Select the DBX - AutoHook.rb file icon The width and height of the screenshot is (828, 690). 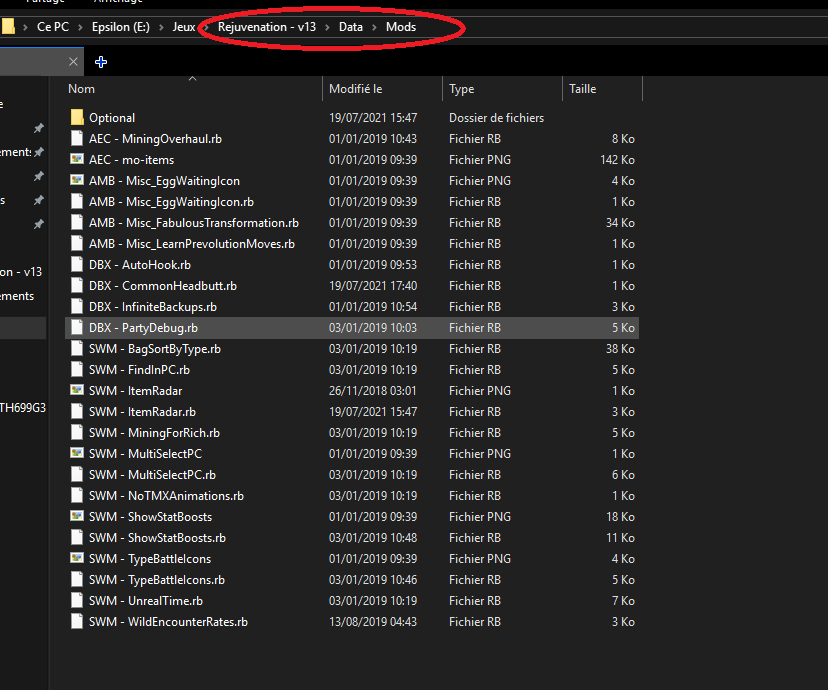coord(77,264)
